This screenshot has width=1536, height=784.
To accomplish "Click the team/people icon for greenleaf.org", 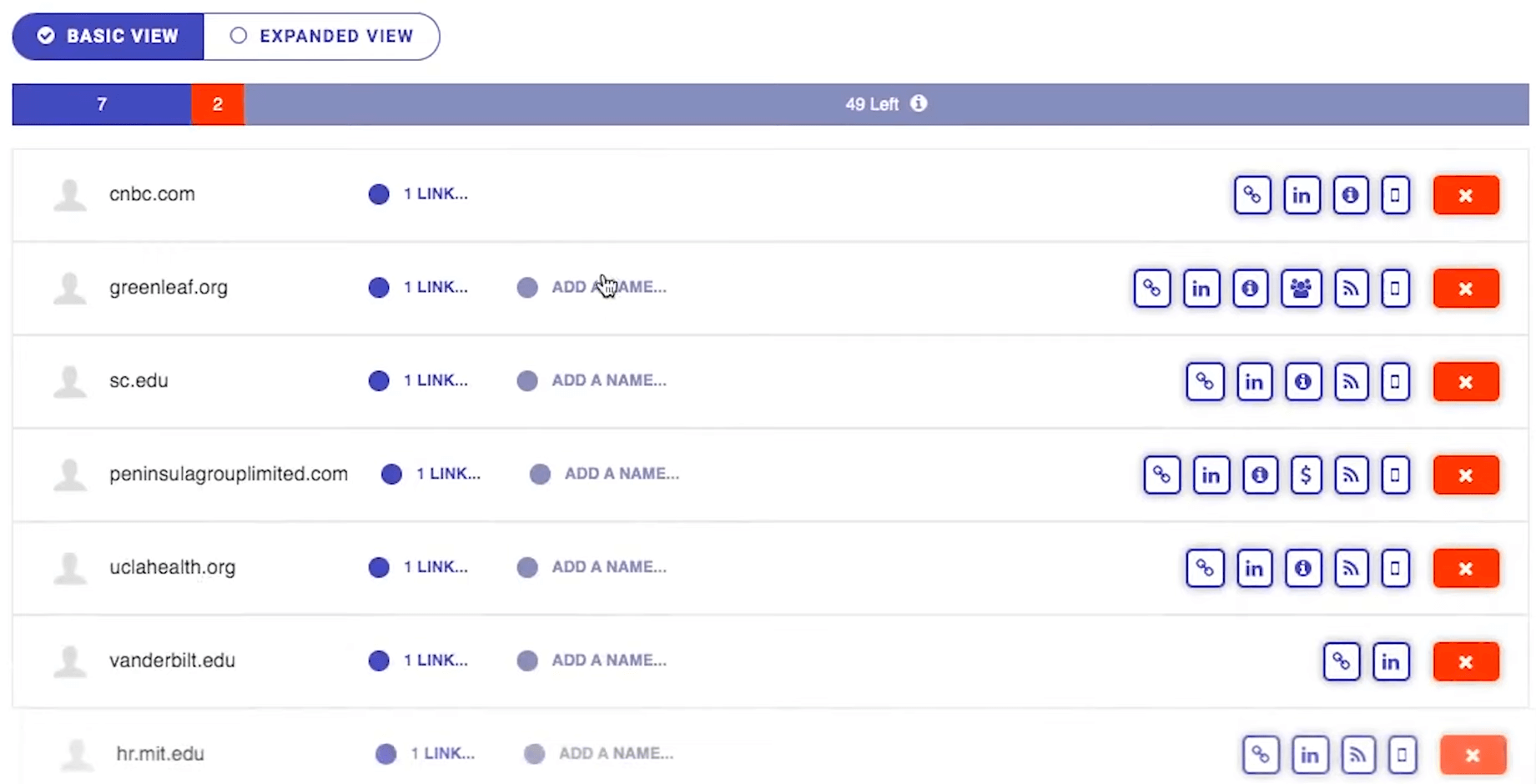I will [1301, 289].
